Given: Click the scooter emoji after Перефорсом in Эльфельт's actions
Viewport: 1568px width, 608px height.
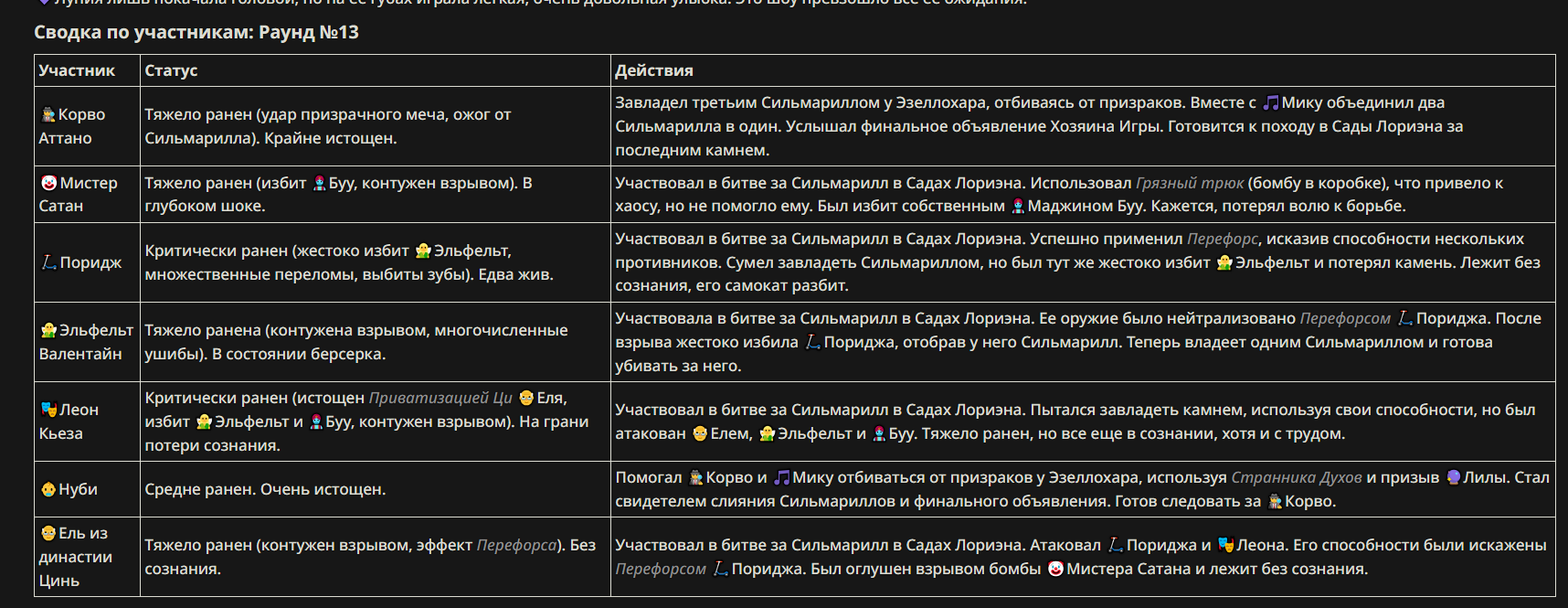Looking at the screenshot, I should [x=1405, y=318].
